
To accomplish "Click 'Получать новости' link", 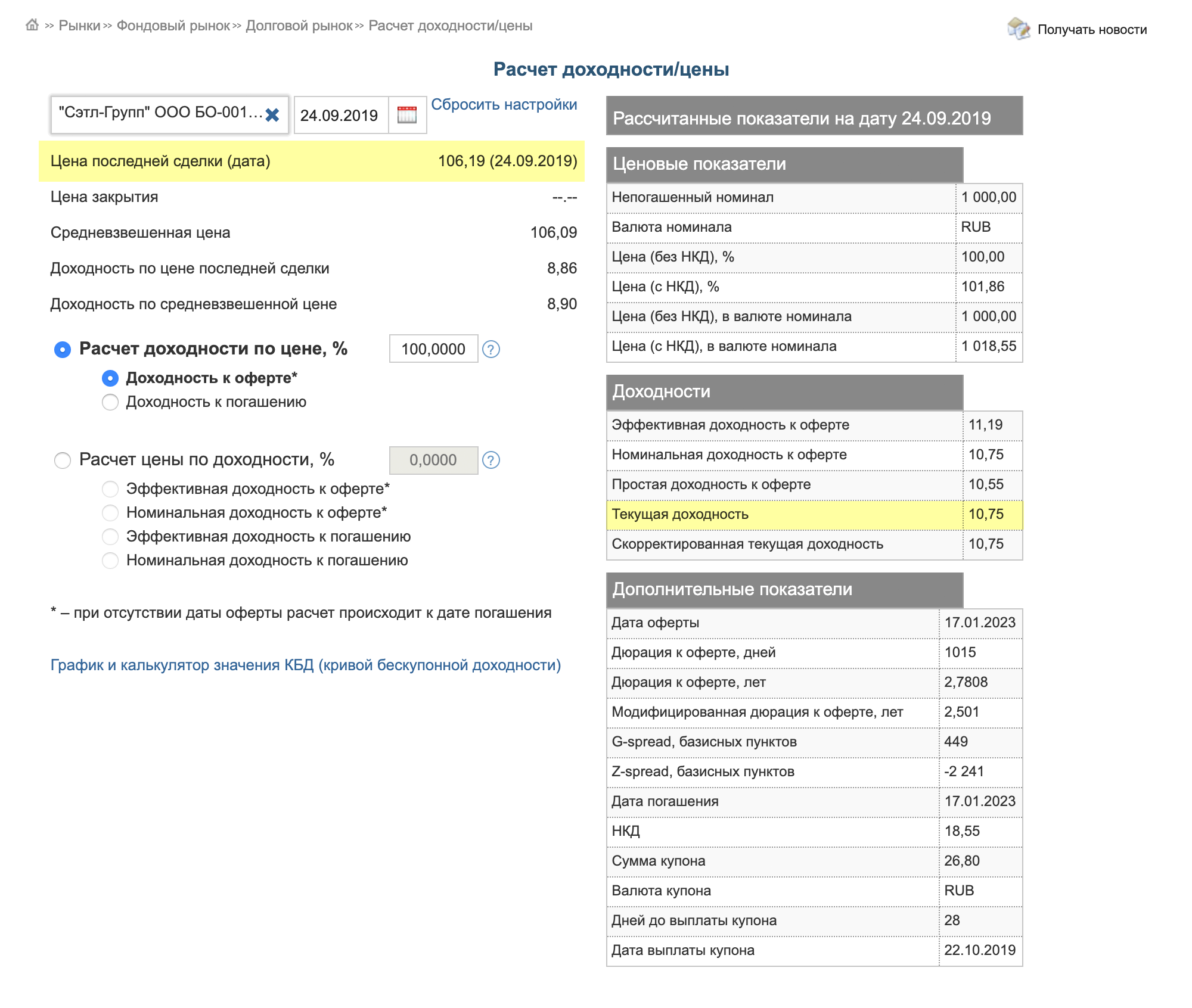I will pos(1092,29).
